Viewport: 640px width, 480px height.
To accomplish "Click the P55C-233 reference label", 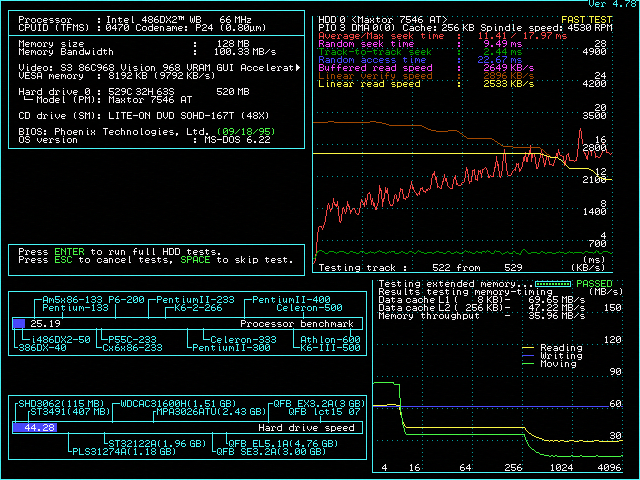I will click(132, 340).
